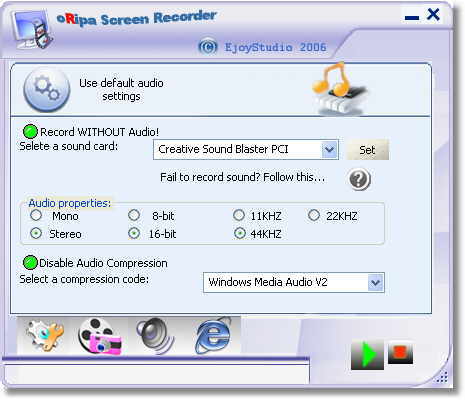Viewport: 465px width, 400px height.
Task: Select the Mono radio button
Action: coord(36,215)
